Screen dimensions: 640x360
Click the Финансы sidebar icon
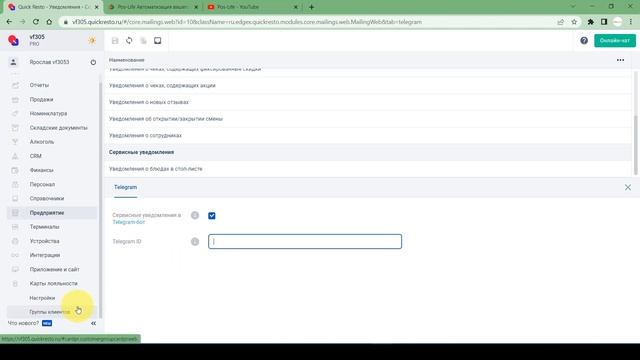[x=15, y=170]
